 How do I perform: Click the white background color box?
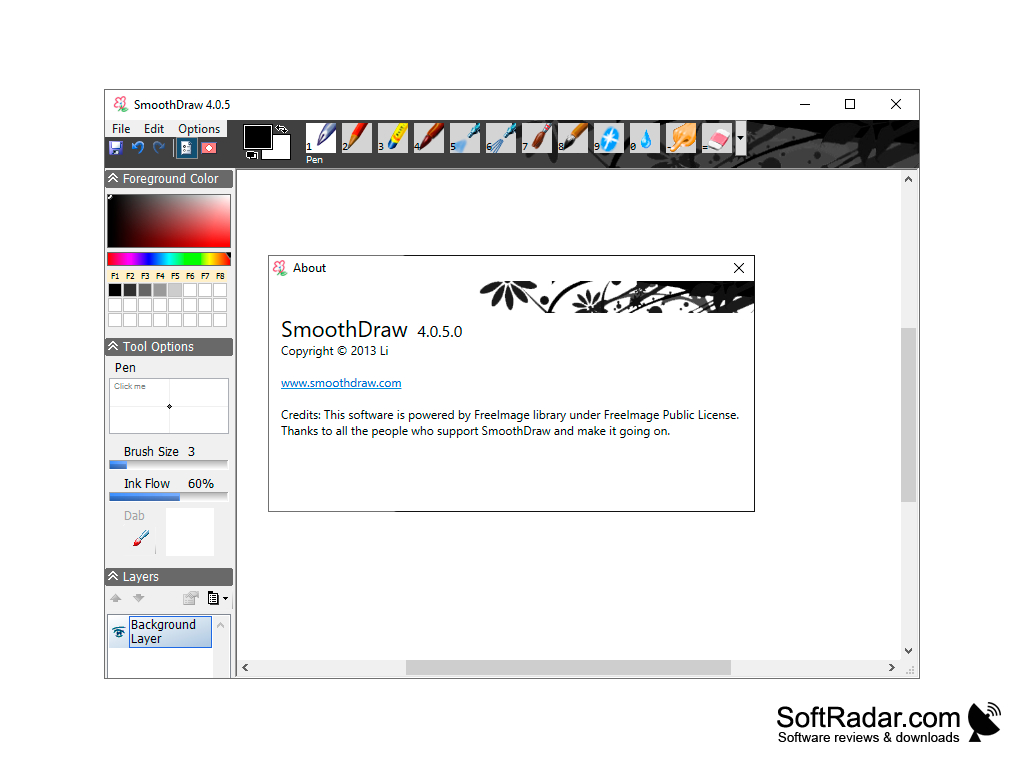(x=283, y=150)
